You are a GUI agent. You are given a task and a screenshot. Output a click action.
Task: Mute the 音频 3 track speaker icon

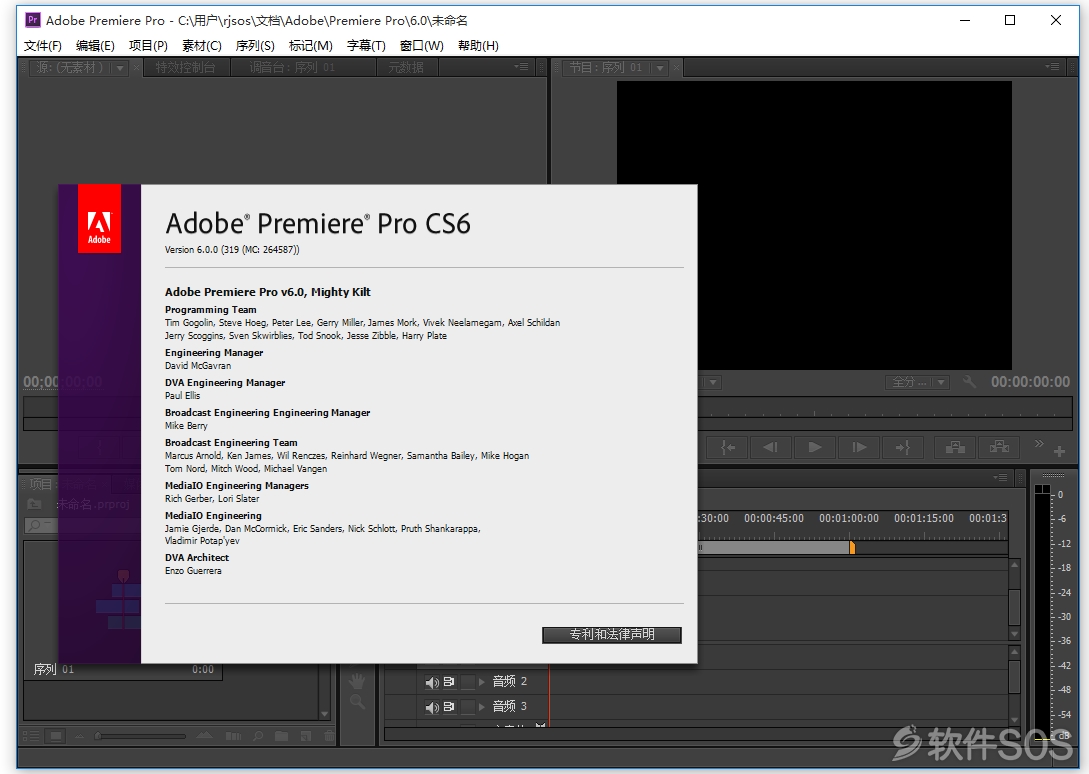(432, 707)
